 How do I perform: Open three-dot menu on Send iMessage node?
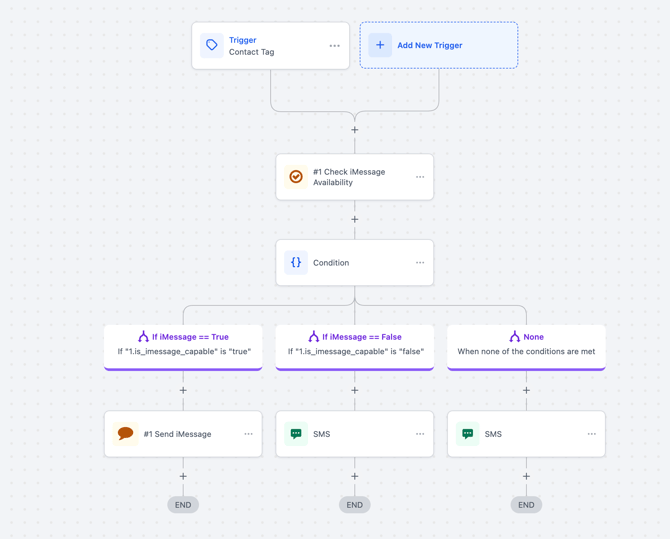tap(248, 434)
